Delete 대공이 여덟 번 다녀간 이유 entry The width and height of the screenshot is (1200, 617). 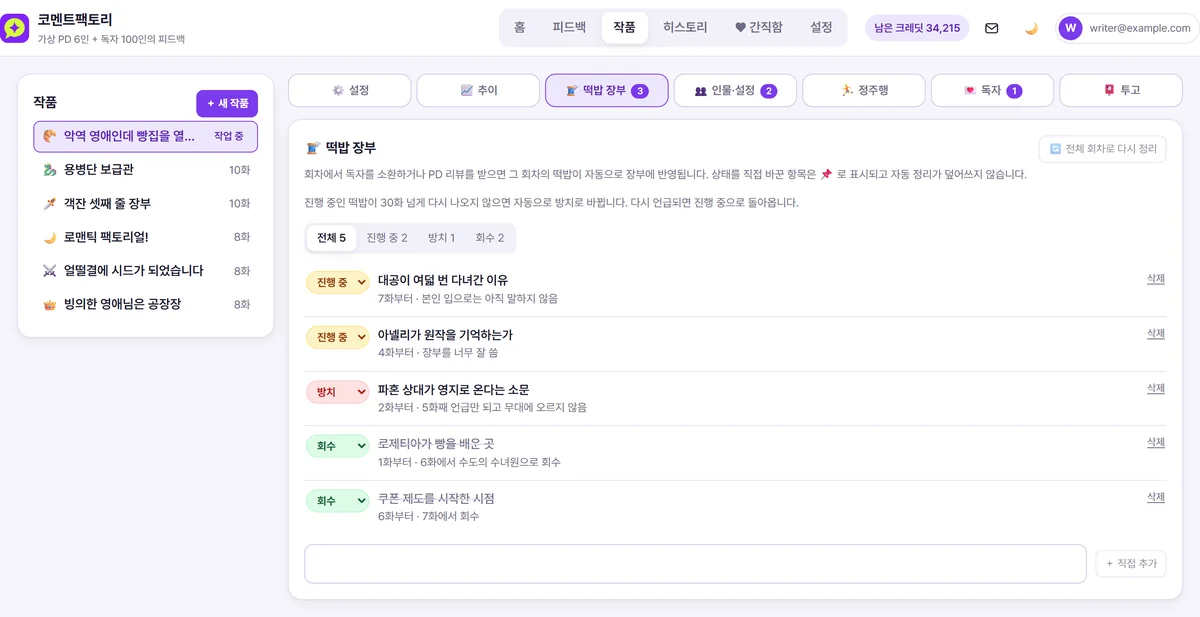(1156, 279)
